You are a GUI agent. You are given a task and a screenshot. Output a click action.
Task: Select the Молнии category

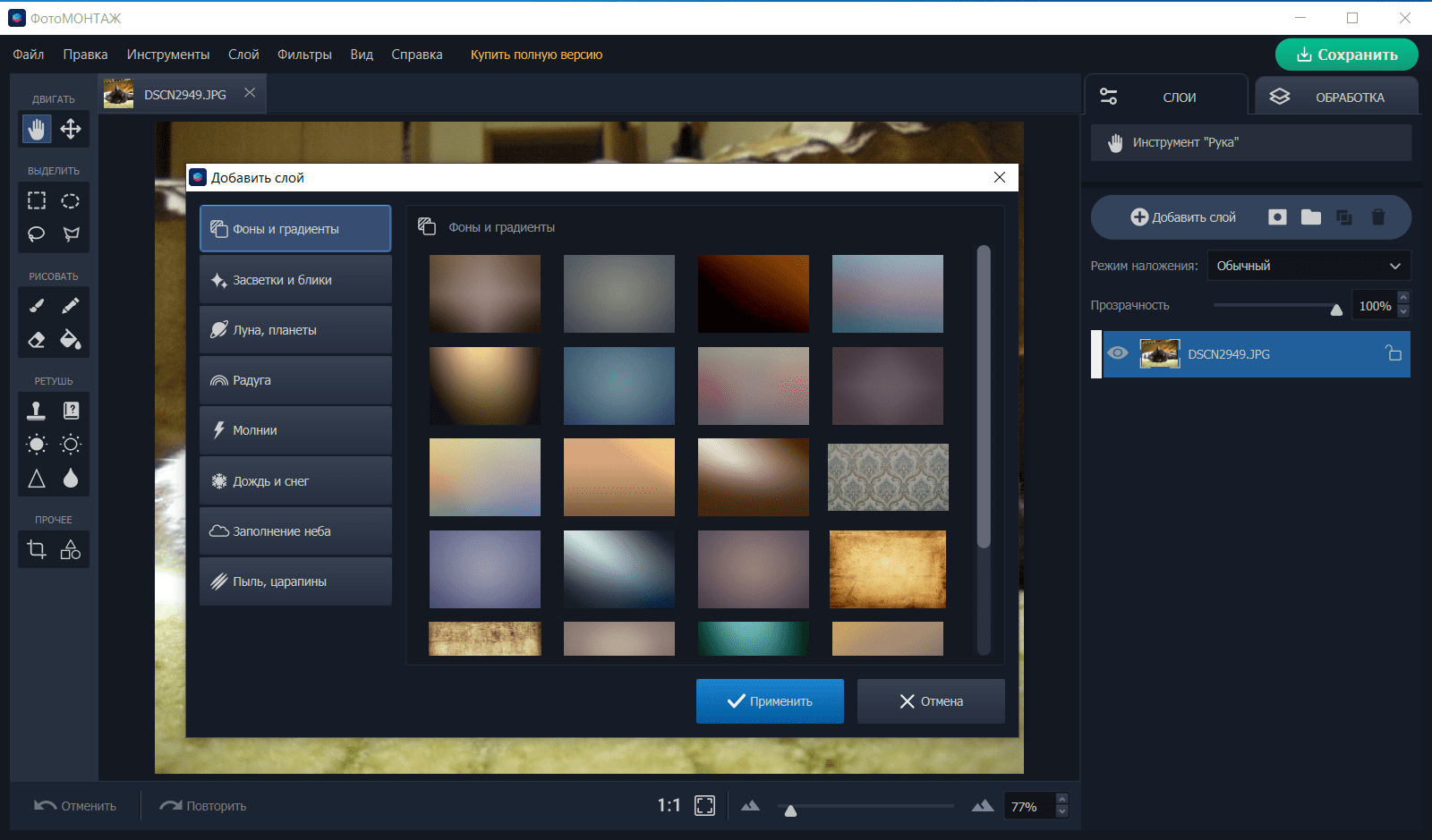point(295,430)
